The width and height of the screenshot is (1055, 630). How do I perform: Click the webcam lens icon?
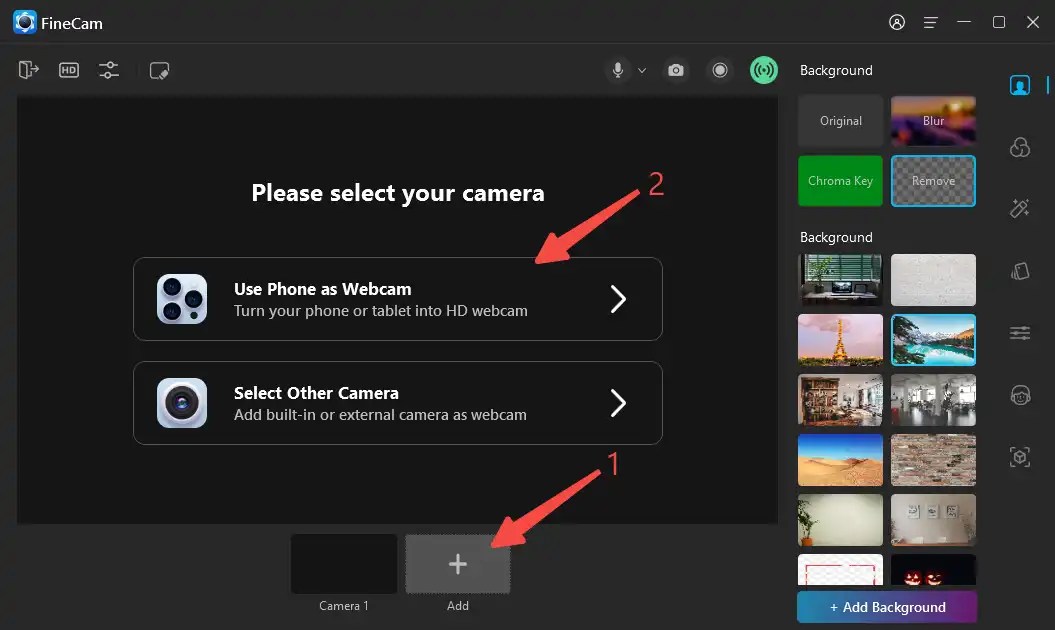pyautogui.click(x=182, y=403)
